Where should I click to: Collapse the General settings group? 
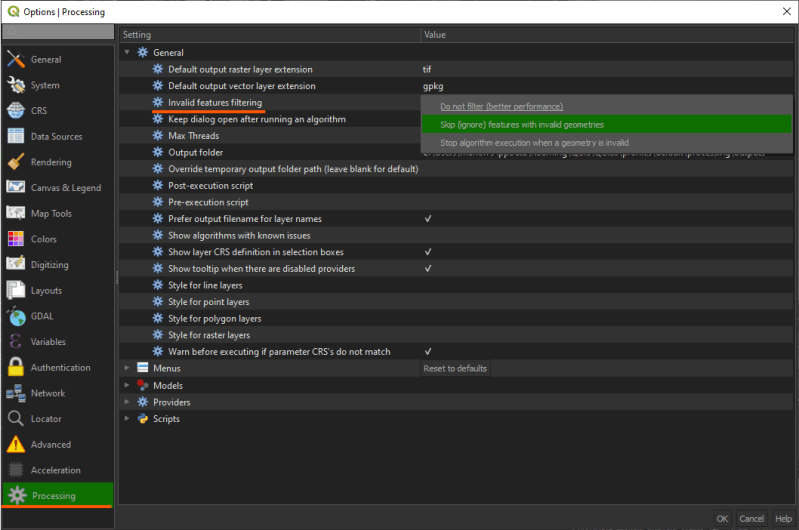point(127,52)
